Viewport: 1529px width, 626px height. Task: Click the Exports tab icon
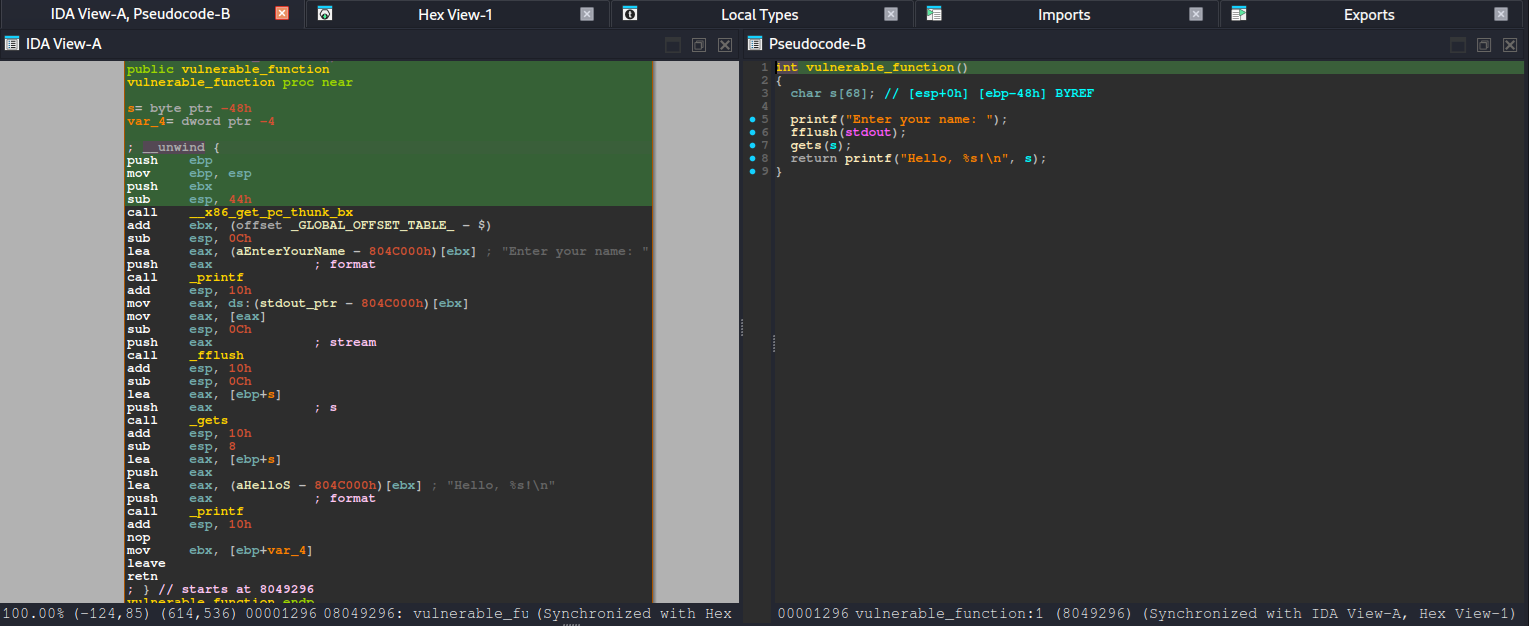pos(1239,14)
